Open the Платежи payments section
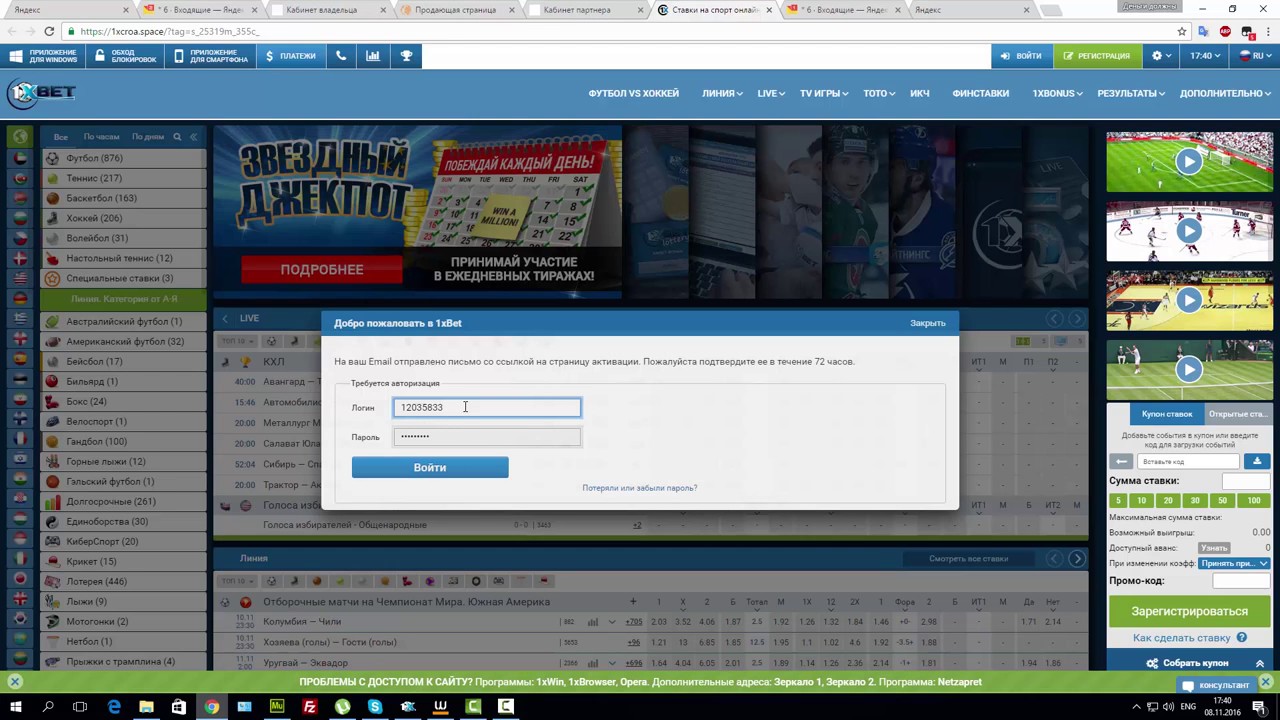The image size is (1280, 720). tap(290, 56)
